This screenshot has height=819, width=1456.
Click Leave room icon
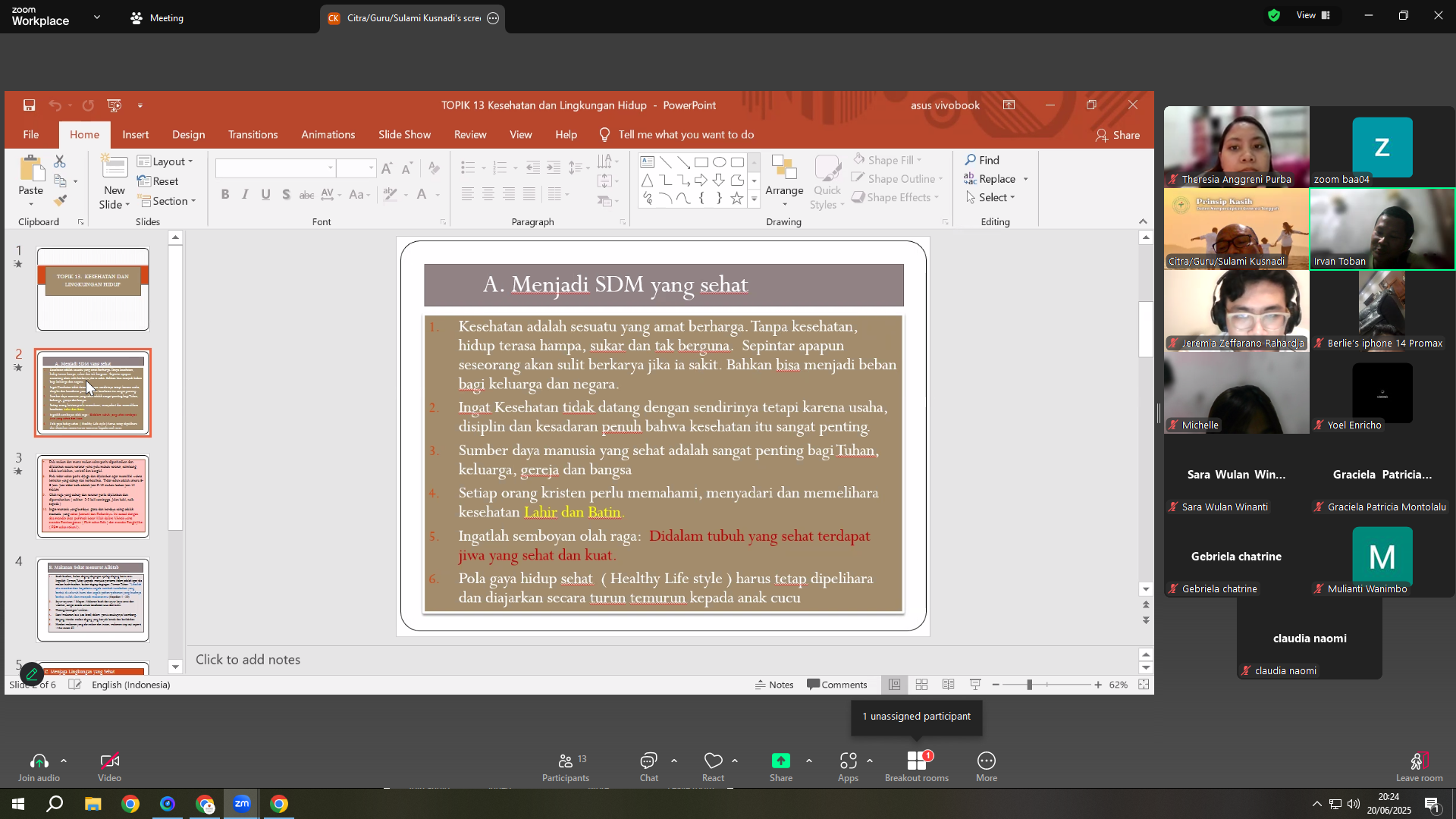[x=1419, y=767]
